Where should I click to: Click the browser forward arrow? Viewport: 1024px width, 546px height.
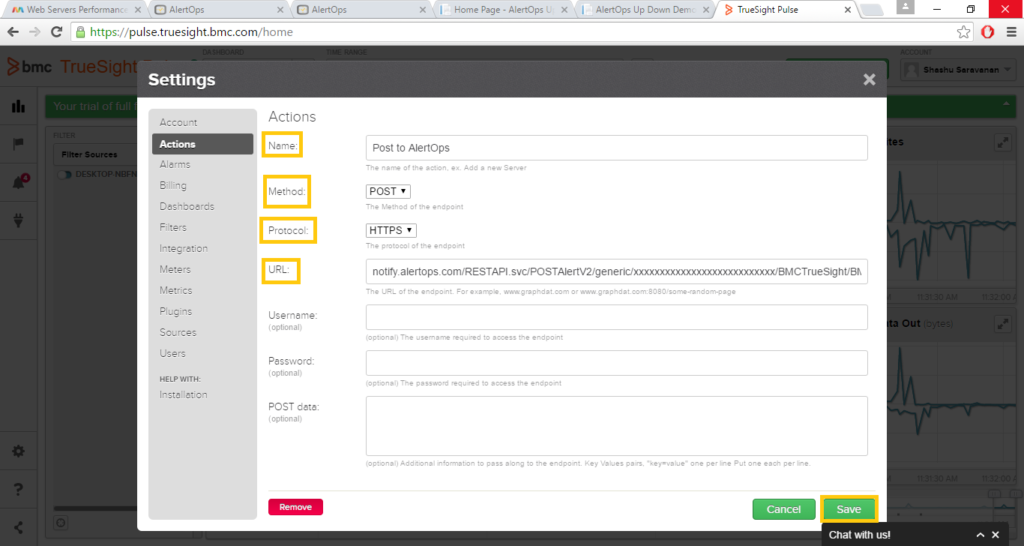click(x=35, y=32)
